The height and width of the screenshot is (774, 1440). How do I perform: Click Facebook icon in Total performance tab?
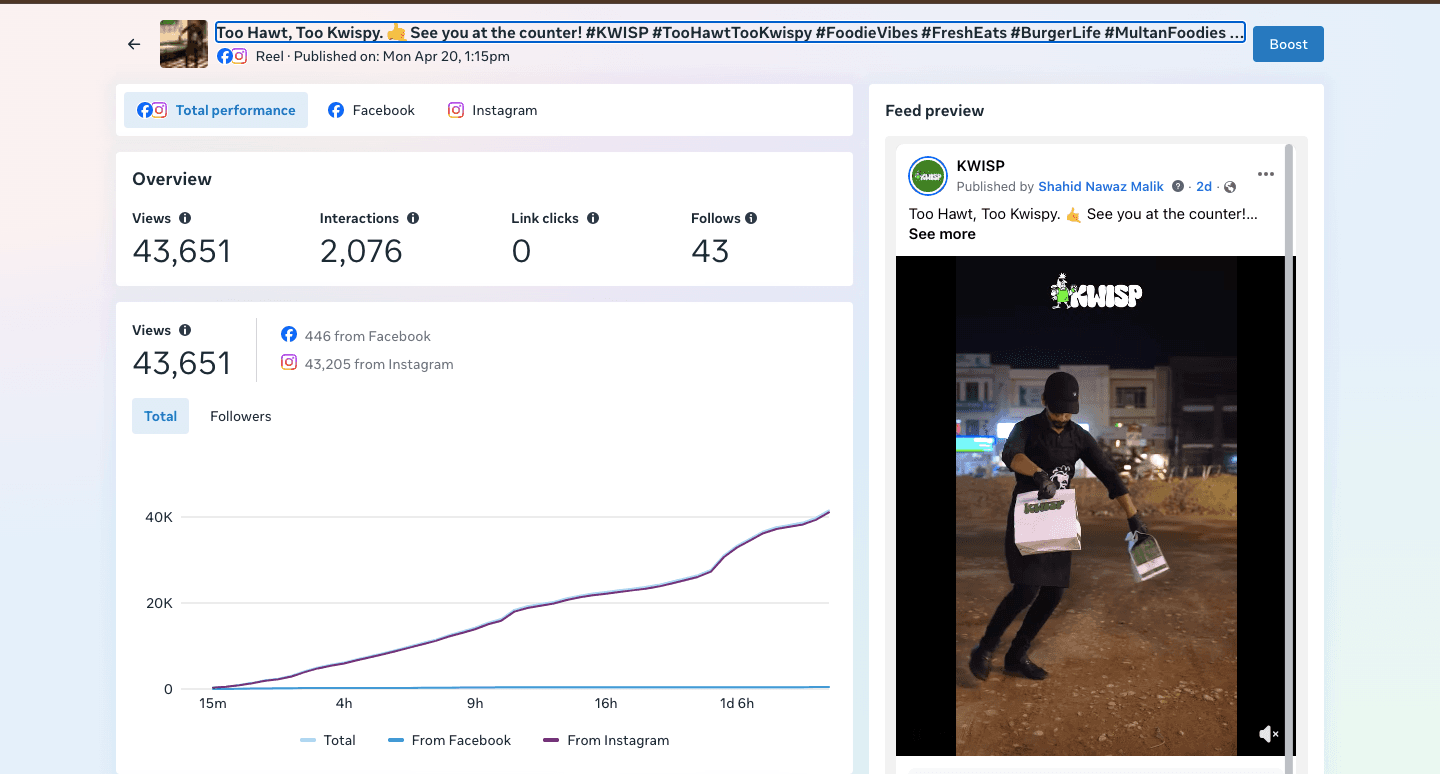tap(145, 110)
